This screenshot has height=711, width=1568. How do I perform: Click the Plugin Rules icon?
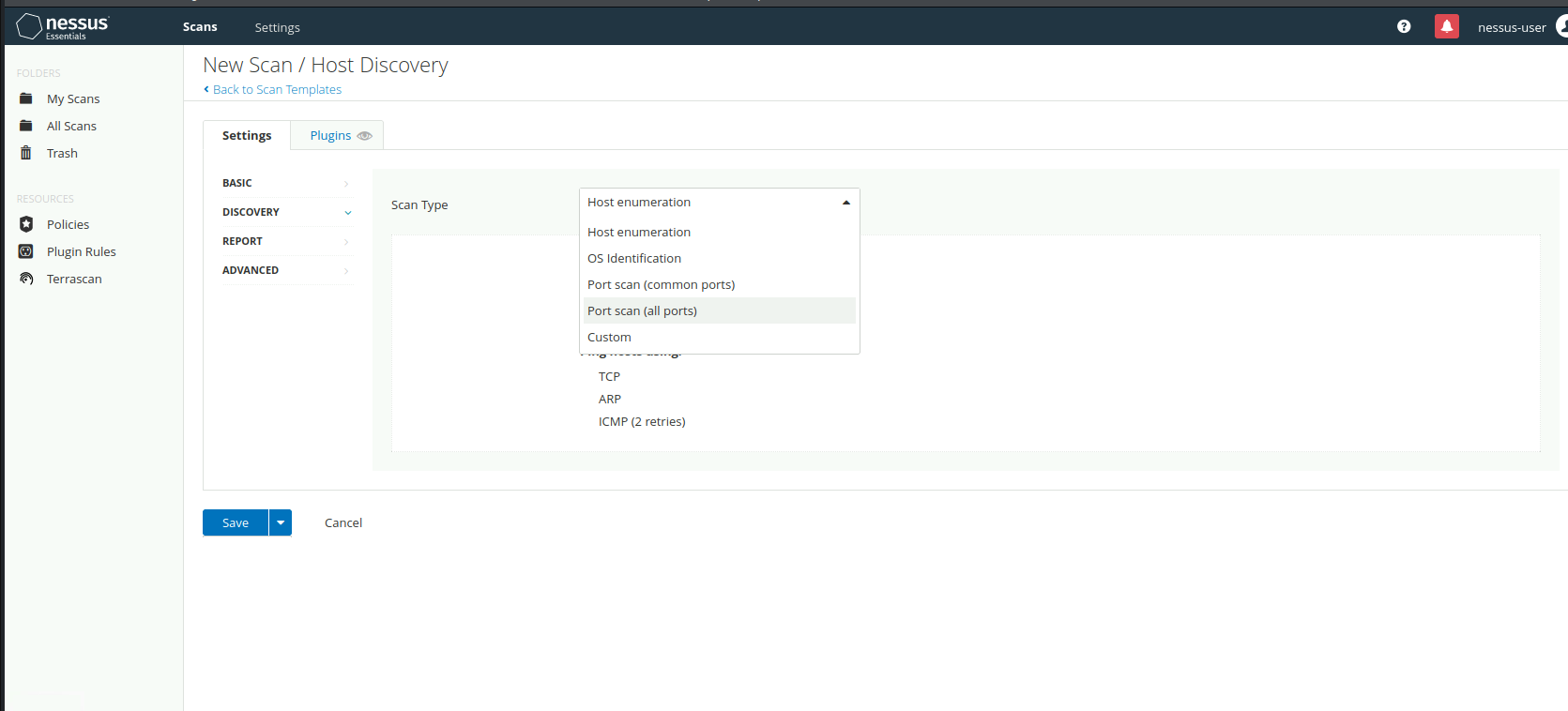coord(26,251)
